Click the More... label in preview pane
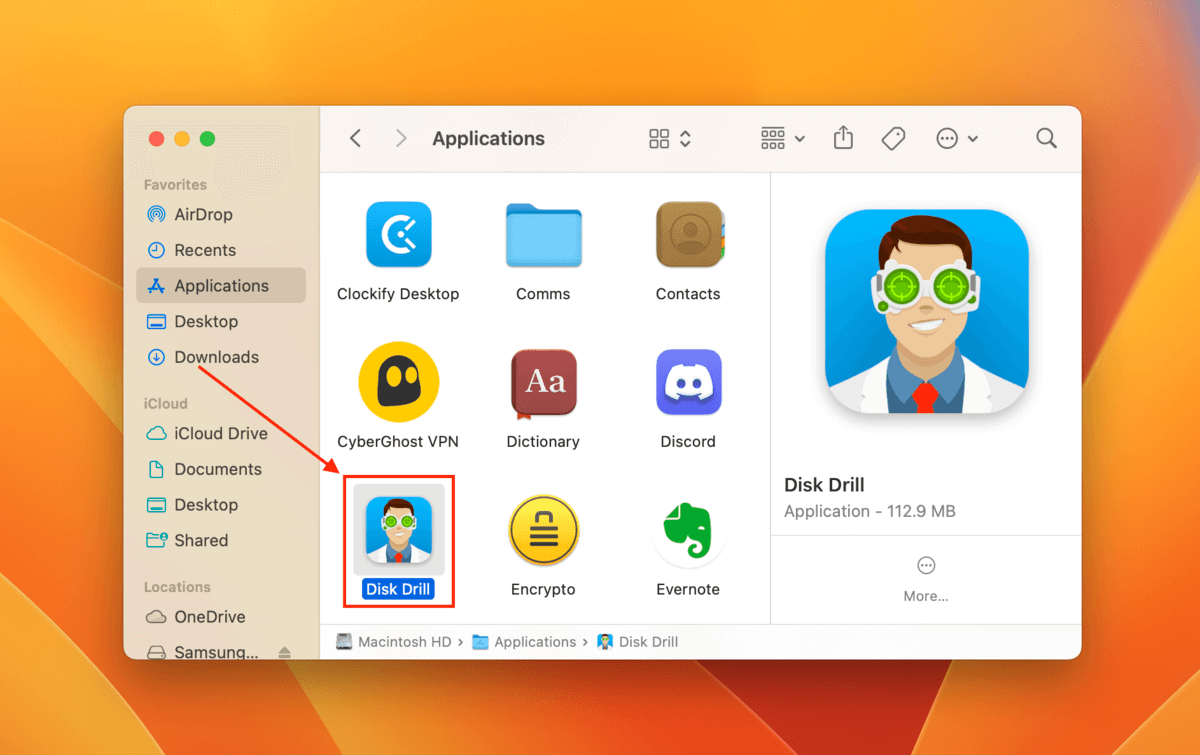The width and height of the screenshot is (1200, 755). [x=926, y=596]
